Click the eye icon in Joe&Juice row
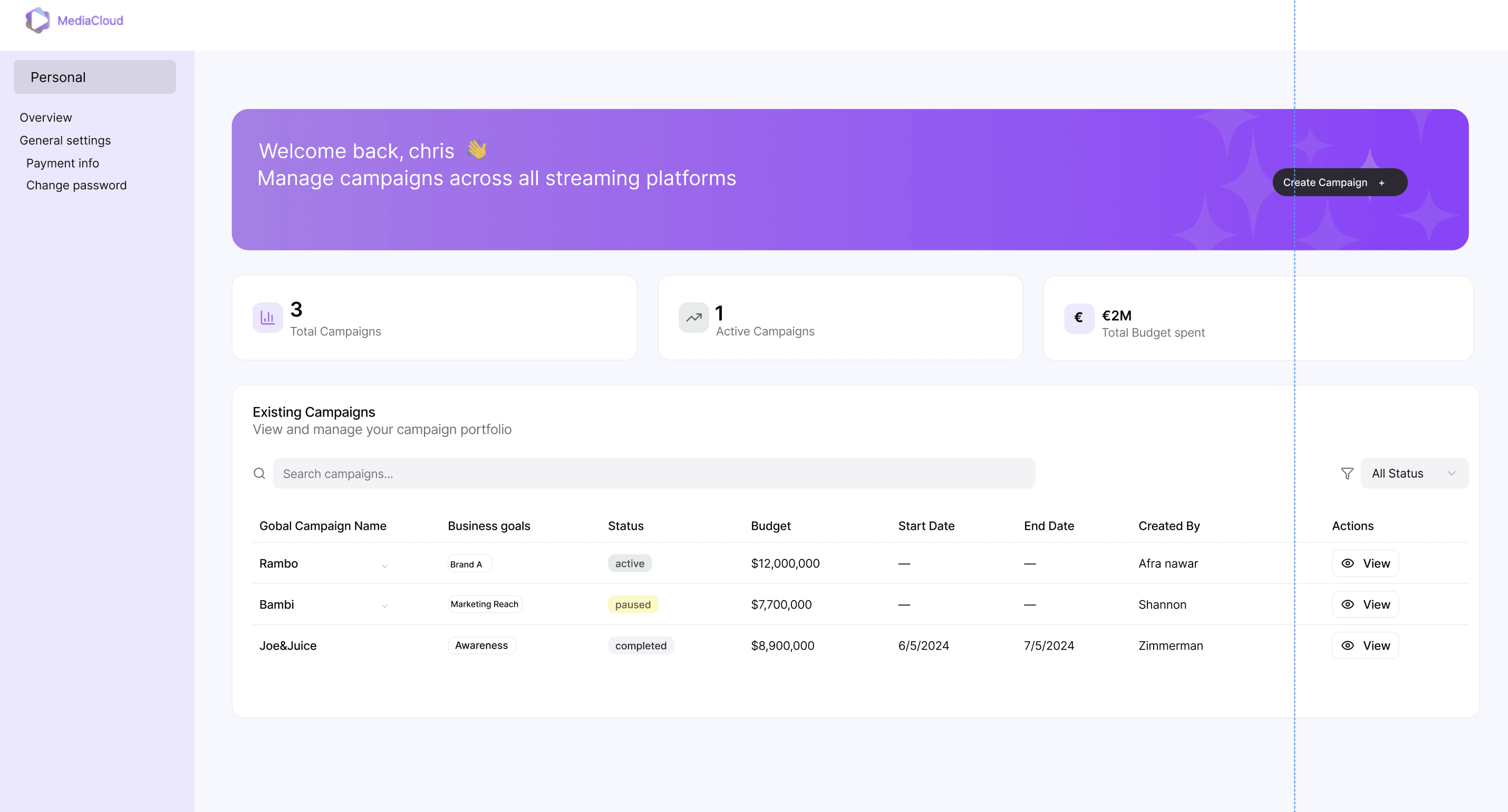Image resolution: width=1508 pixels, height=812 pixels. pos(1348,645)
